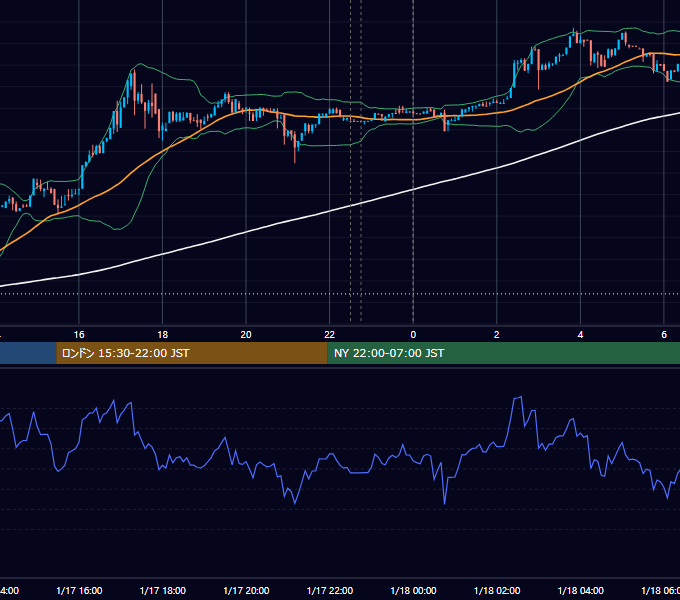
Task: Click the 1/18 02:00 time label
Action: click(497, 590)
